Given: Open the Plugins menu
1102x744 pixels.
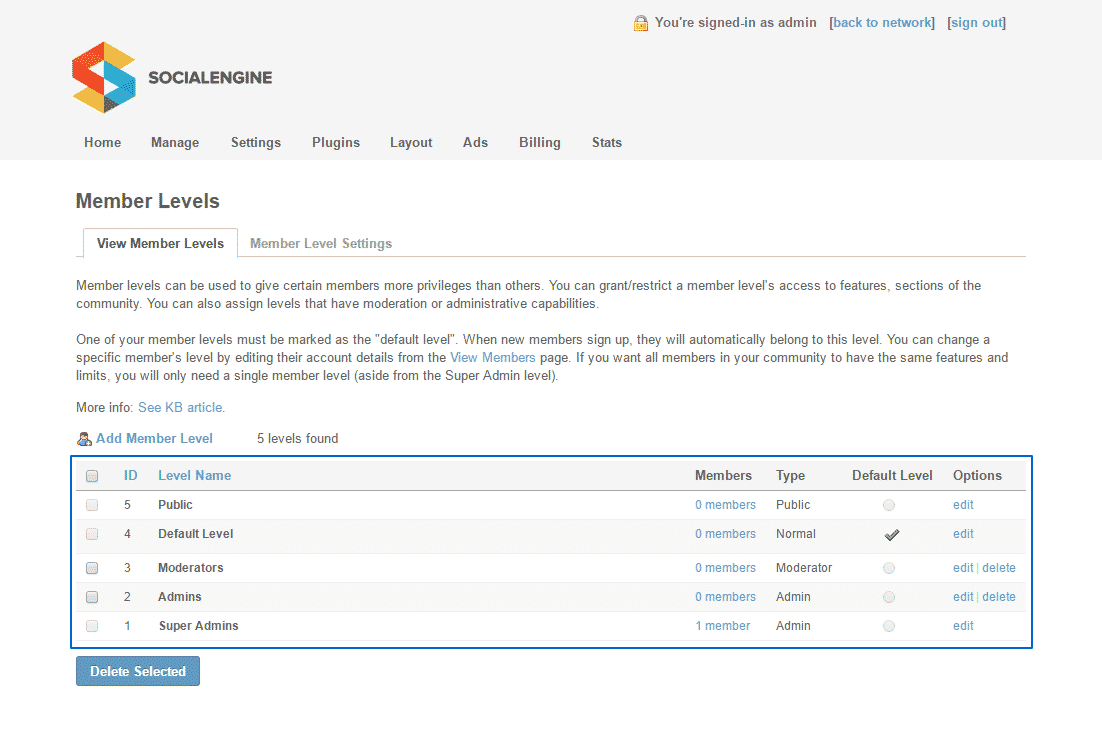Looking at the screenshot, I should (x=336, y=142).
